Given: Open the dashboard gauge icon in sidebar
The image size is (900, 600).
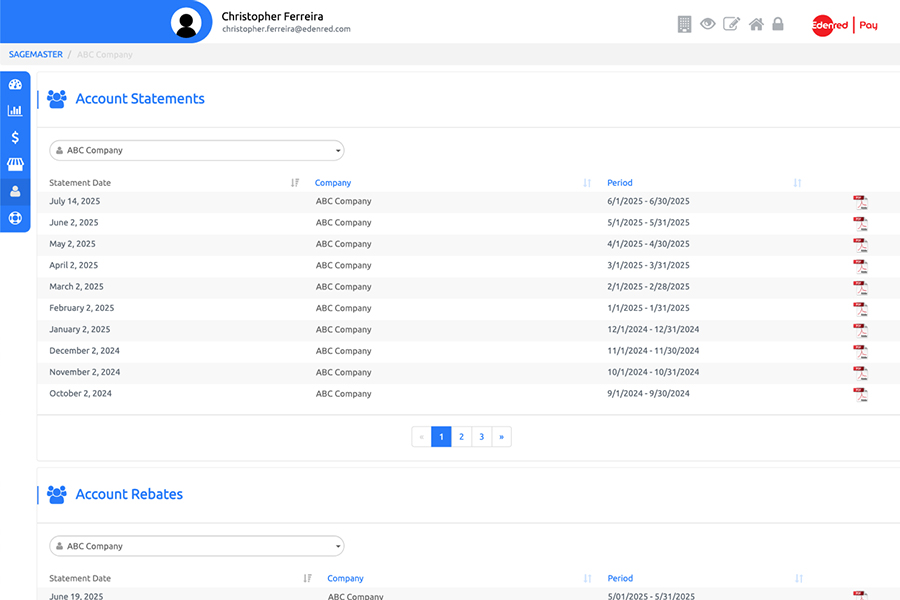Looking at the screenshot, I should (15, 84).
